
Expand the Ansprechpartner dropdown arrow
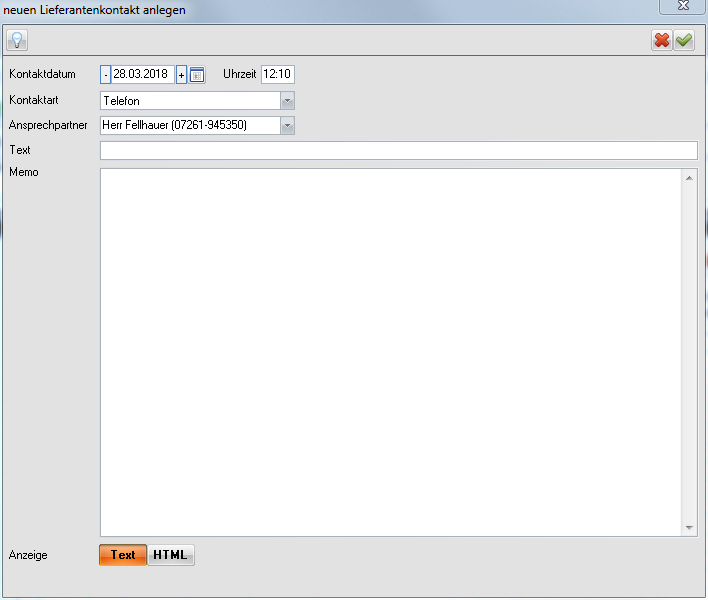[x=287, y=125]
